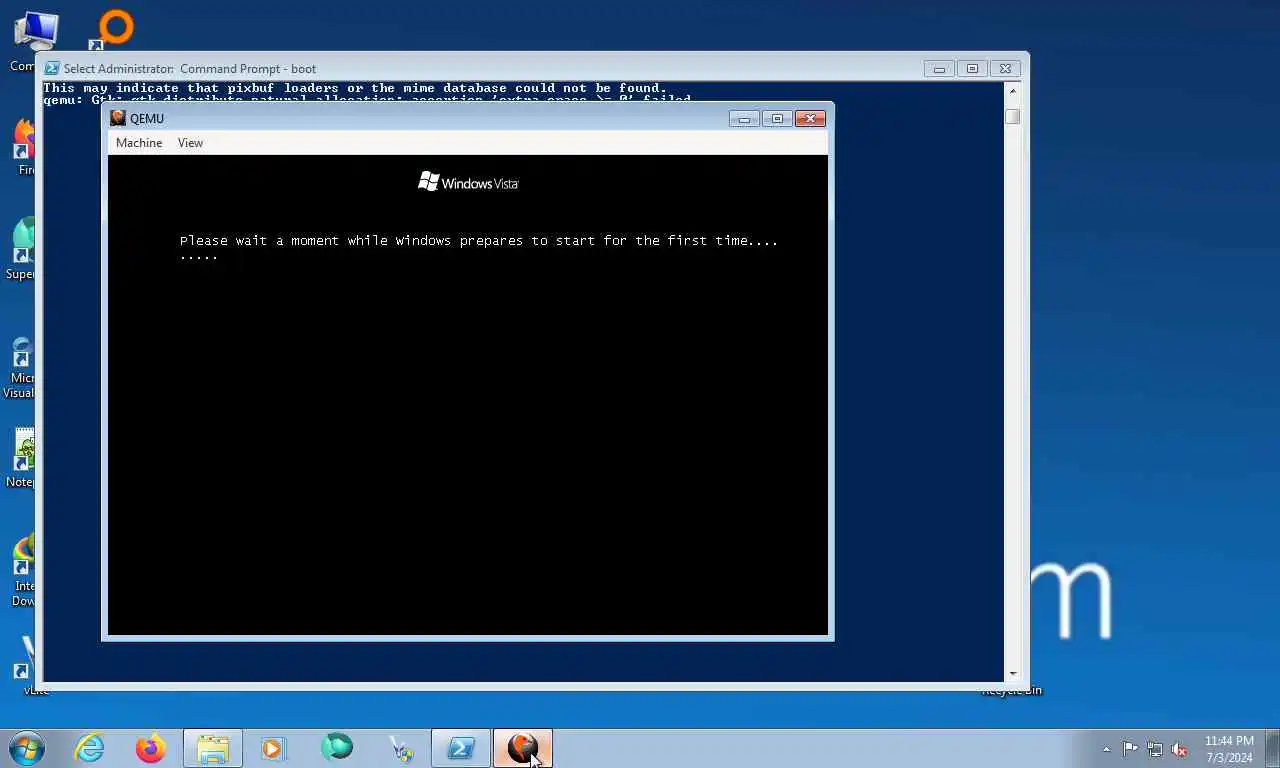1280x768 pixels.
Task: Click the Command Prompt title bar icon
Action: click(x=52, y=69)
